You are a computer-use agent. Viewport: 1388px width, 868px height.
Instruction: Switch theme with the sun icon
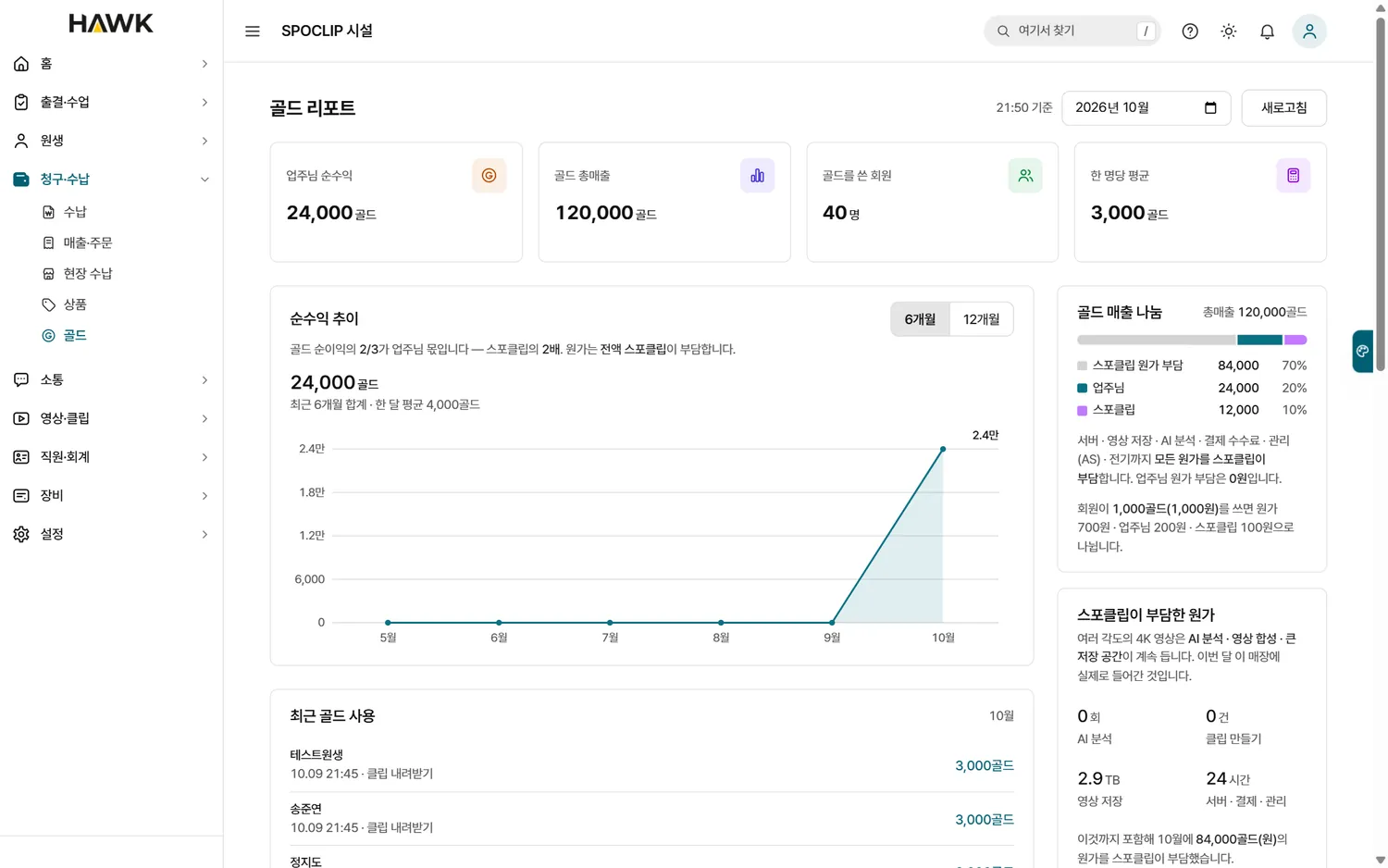point(1229,31)
